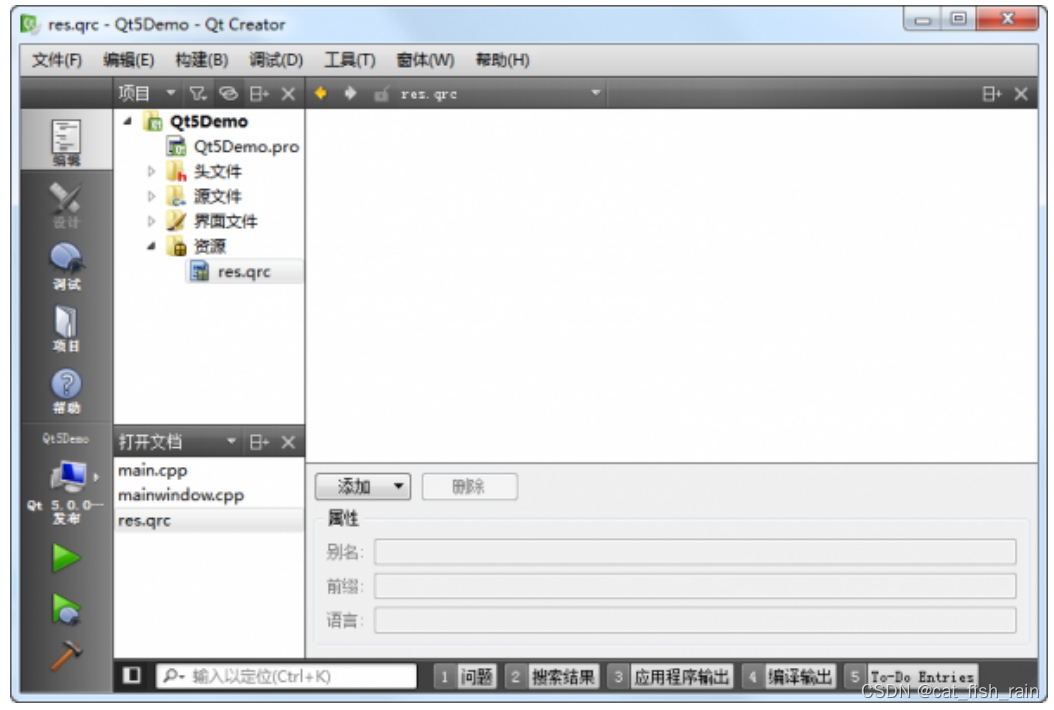Click the 前缀 input field
This screenshot has width=1054, height=710.
pos(695,586)
